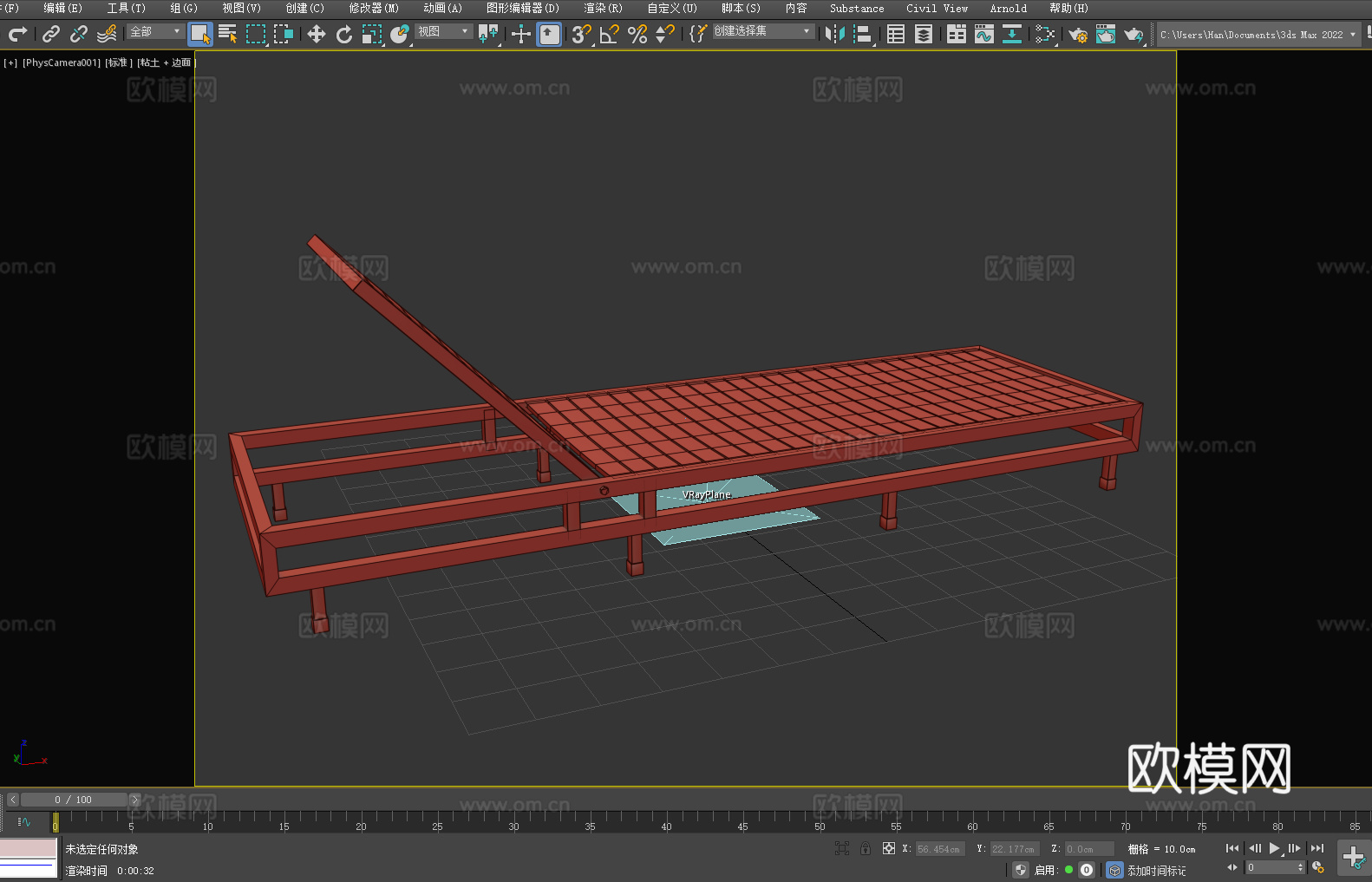Open the 组(G) menu
The width and height of the screenshot is (1372, 882).
pos(184,8)
